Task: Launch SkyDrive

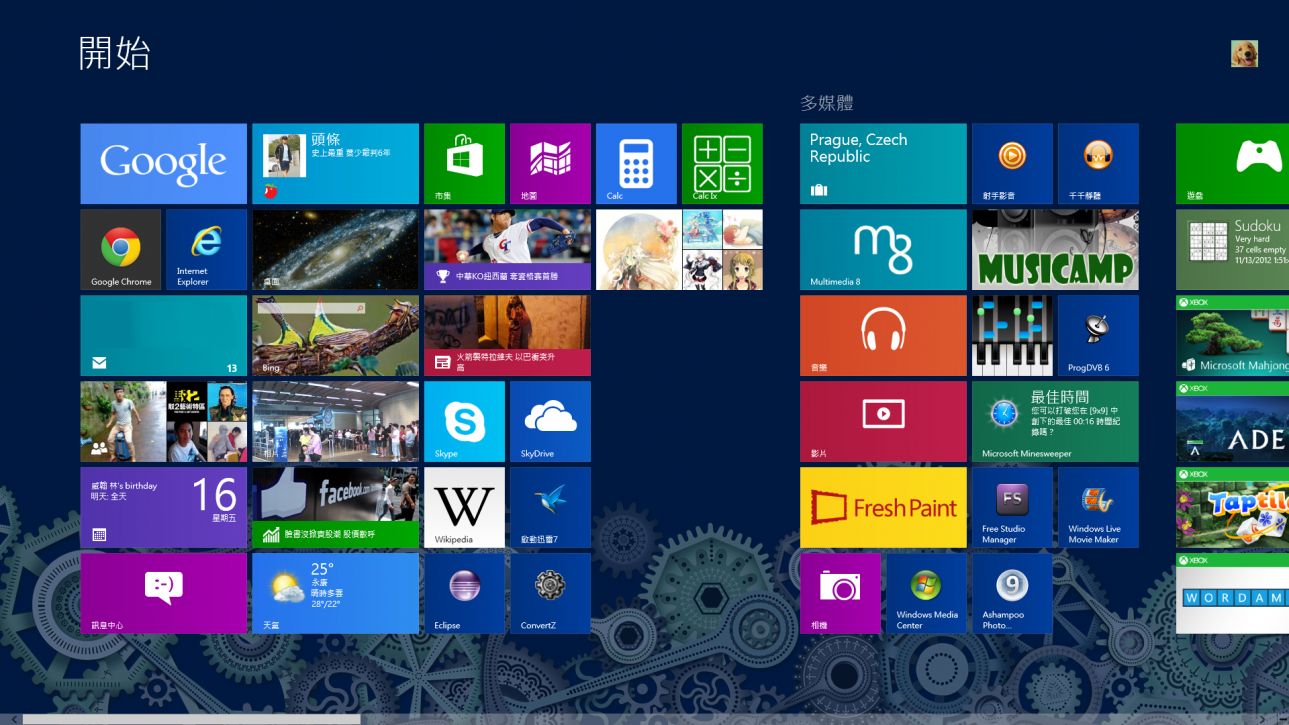Action: (x=549, y=421)
